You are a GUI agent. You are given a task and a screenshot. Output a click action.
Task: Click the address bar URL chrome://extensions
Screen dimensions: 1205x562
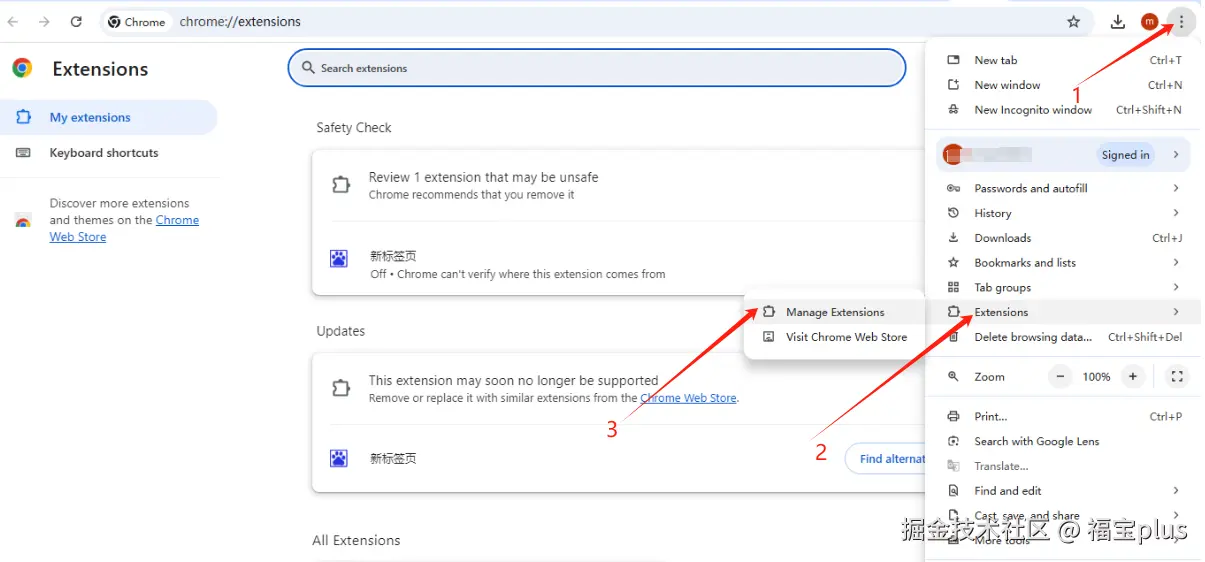pyautogui.click(x=240, y=21)
